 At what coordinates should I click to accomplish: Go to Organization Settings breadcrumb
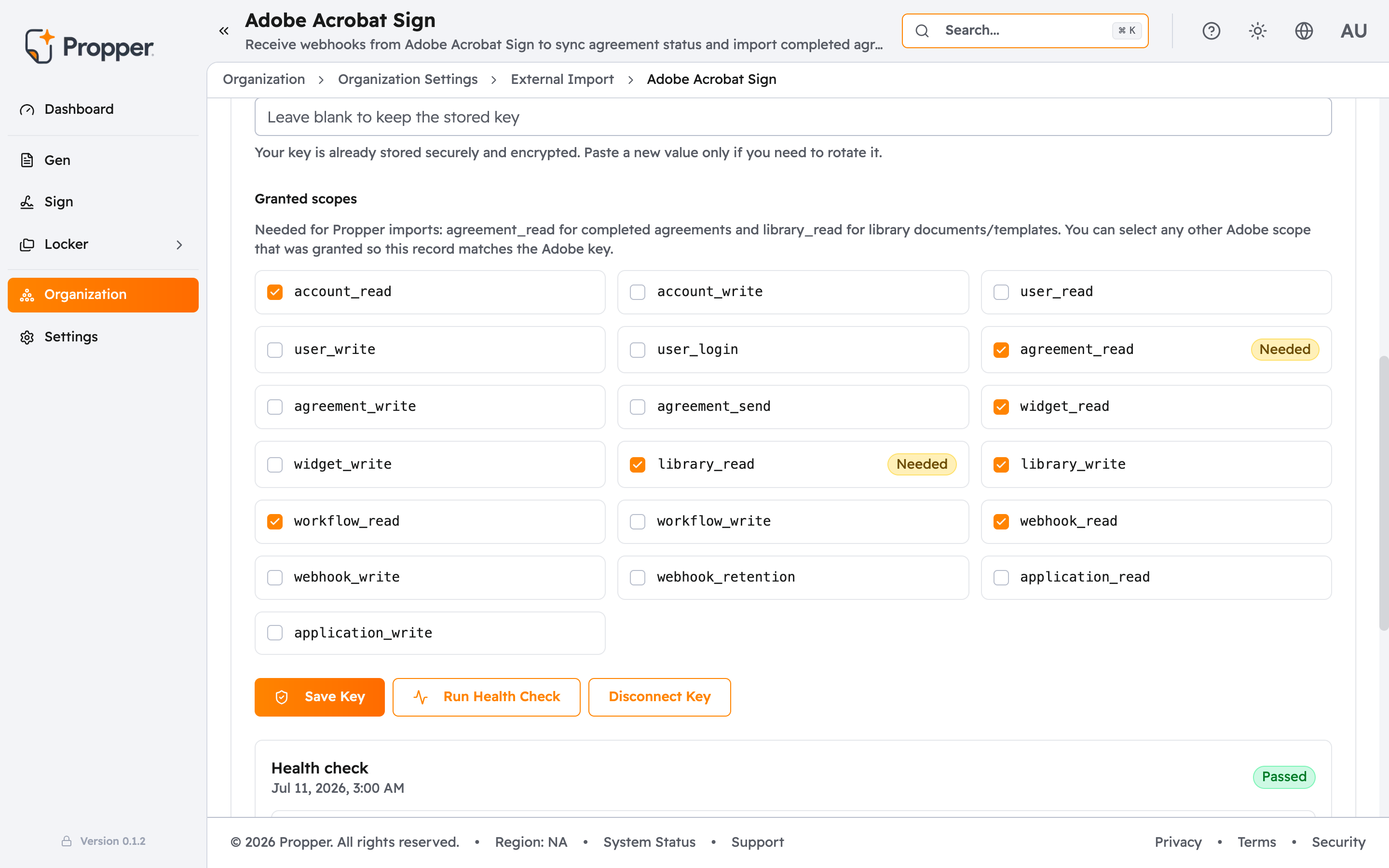[408, 79]
